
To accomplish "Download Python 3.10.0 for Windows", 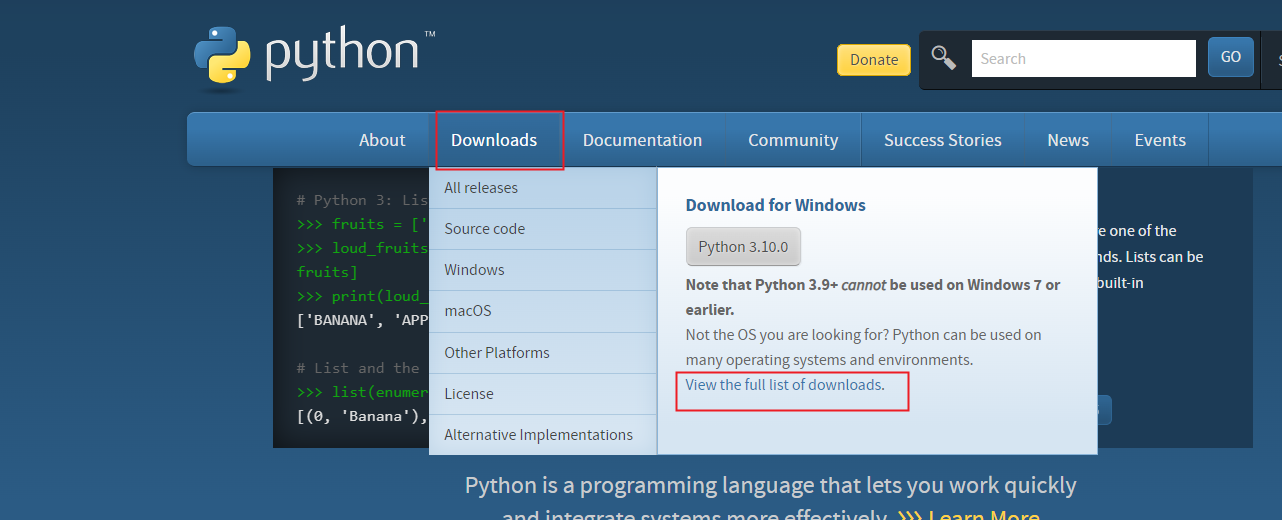I will point(743,247).
